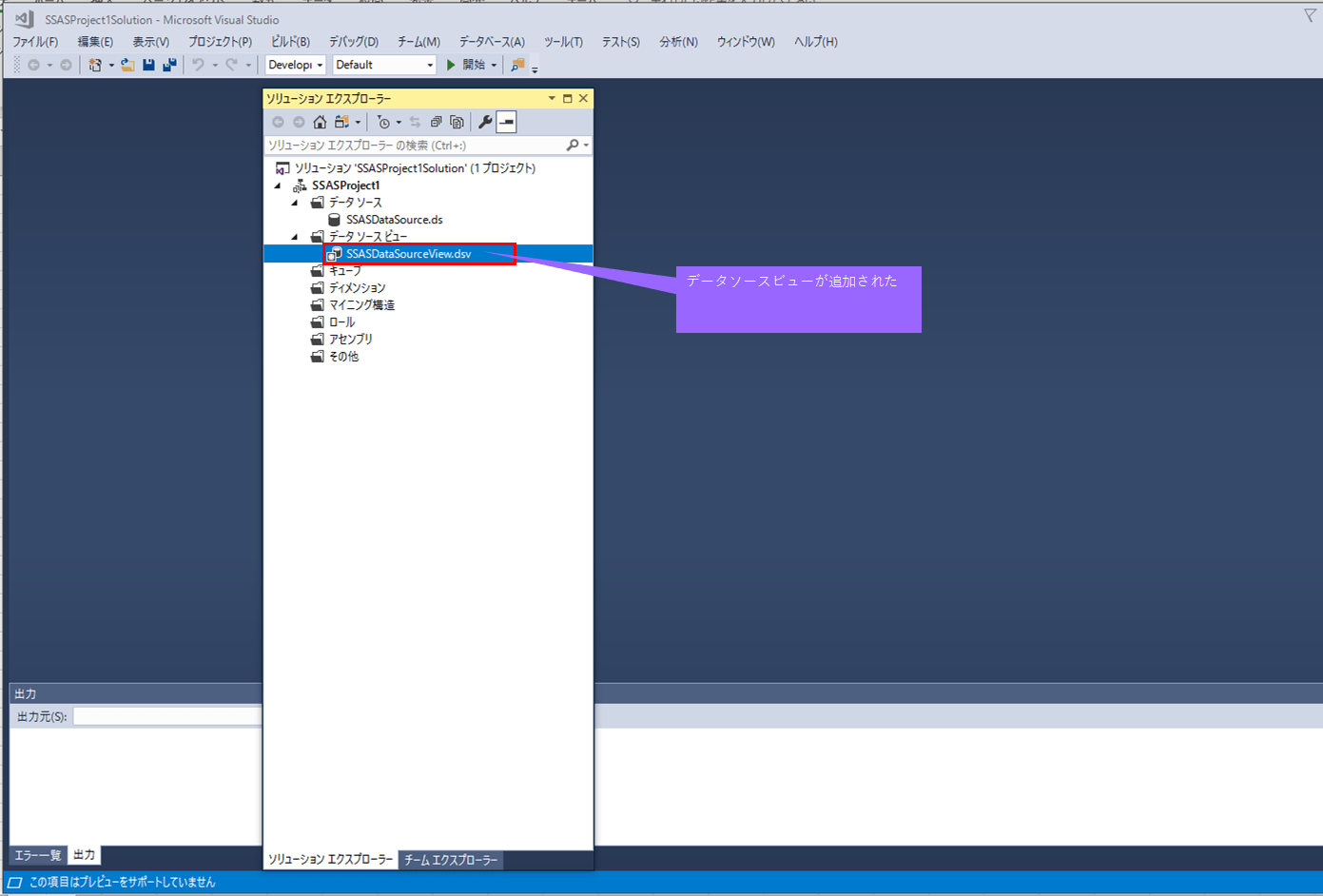Select the ディメンション folder
Image resolution: width=1323 pixels, height=896 pixels.
pyautogui.click(x=357, y=288)
